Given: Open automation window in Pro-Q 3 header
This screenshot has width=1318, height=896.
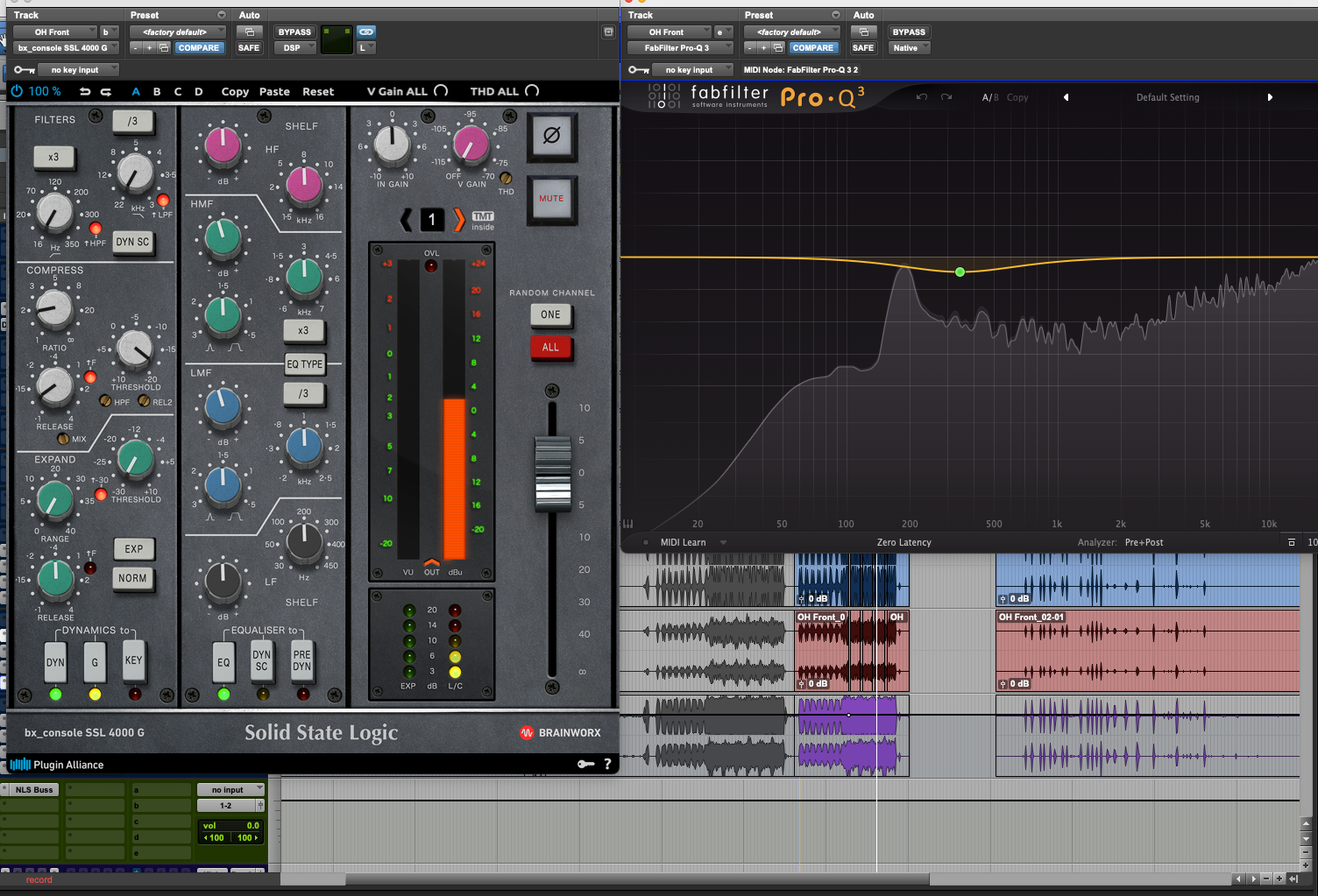Looking at the screenshot, I should click(864, 32).
